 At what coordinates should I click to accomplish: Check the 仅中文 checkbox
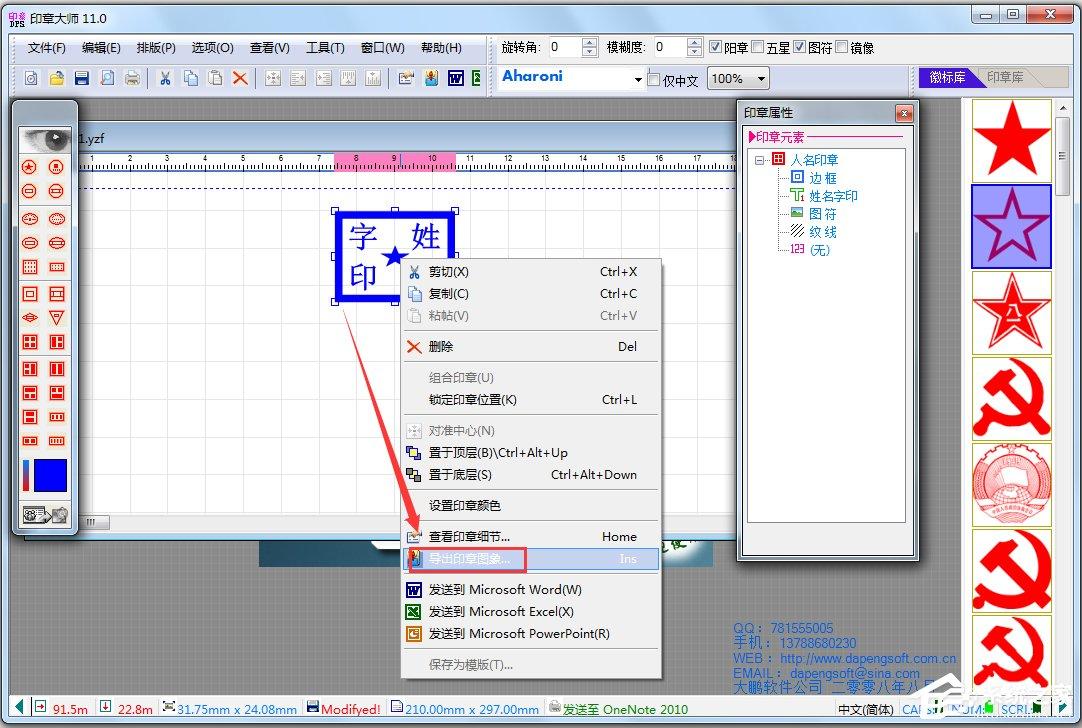[654, 79]
